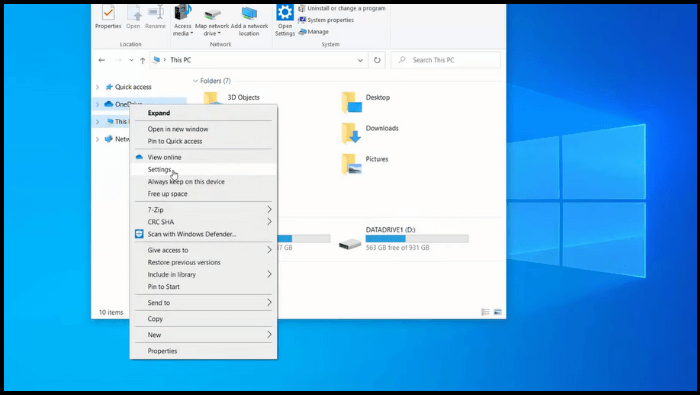Click DATADRIVE1 (D:) storage usage bar
Image resolution: width=700 pixels, height=395 pixels.
pos(417,239)
